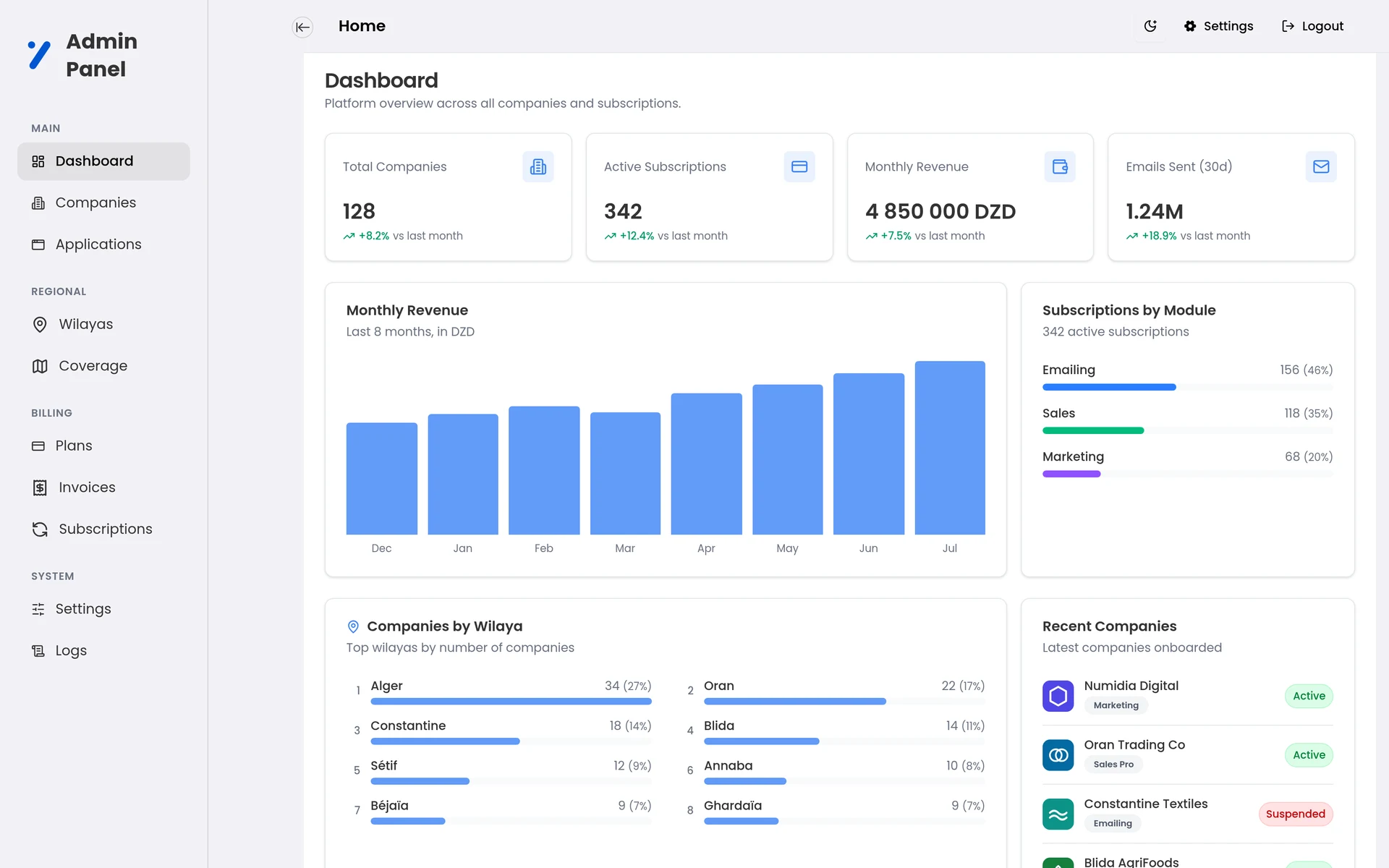
Task: Click the Admin Panel logo mark
Action: (x=39, y=55)
